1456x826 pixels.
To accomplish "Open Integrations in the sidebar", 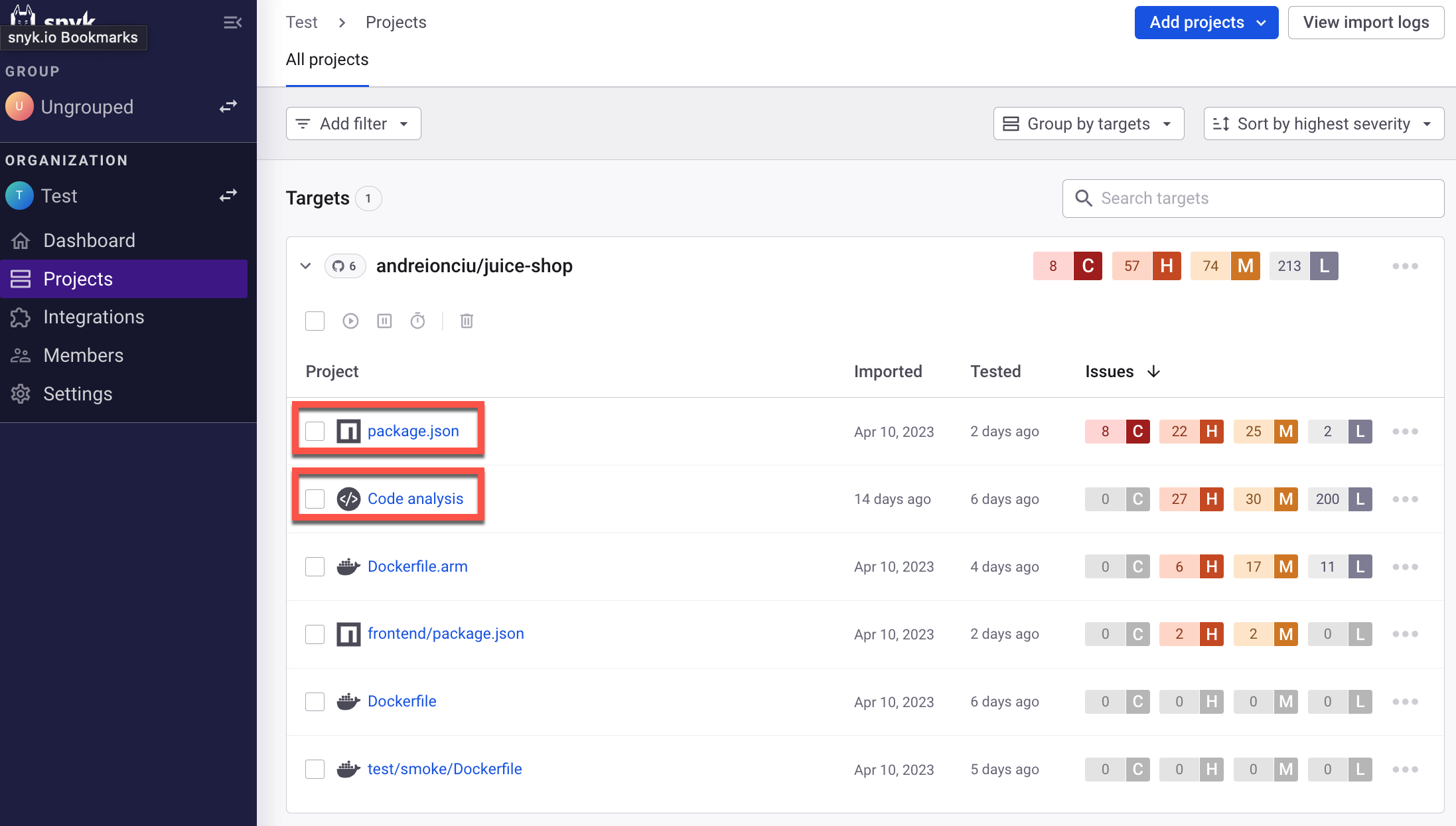I will click(x=93, y=317).
